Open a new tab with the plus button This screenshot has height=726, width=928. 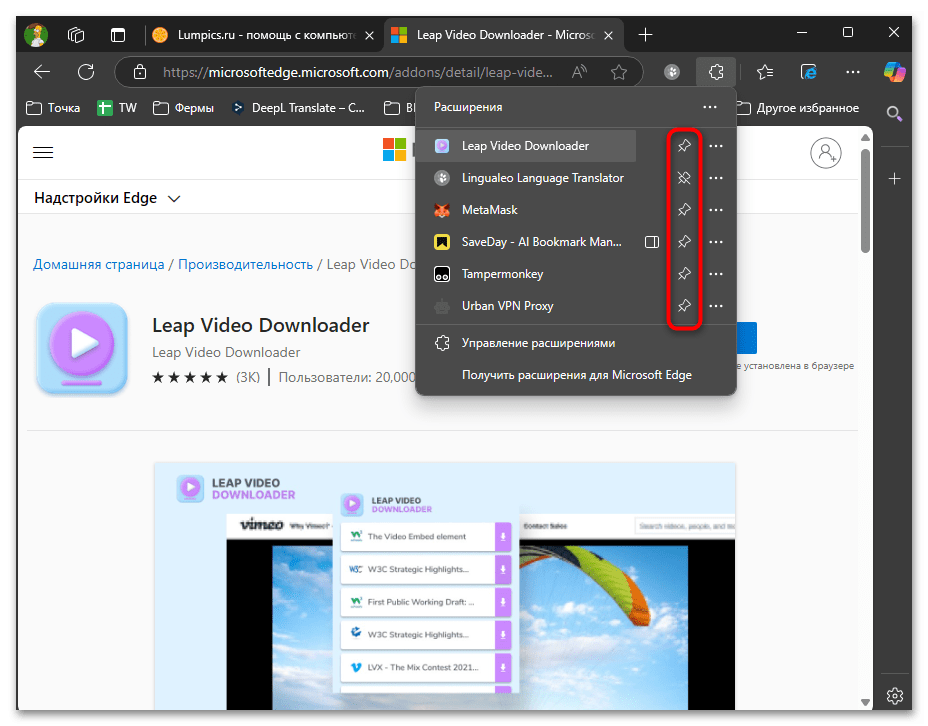point(645,35)
